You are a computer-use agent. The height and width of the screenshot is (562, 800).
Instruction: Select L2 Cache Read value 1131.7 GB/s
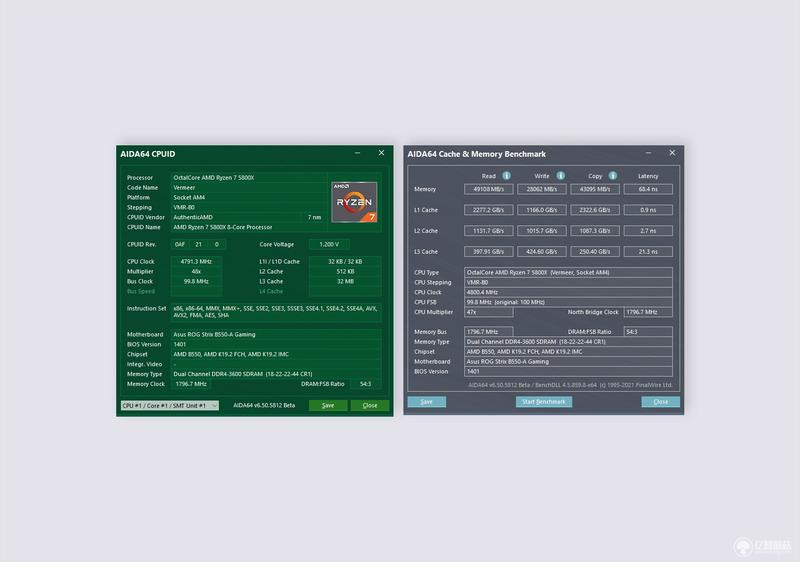488,231
